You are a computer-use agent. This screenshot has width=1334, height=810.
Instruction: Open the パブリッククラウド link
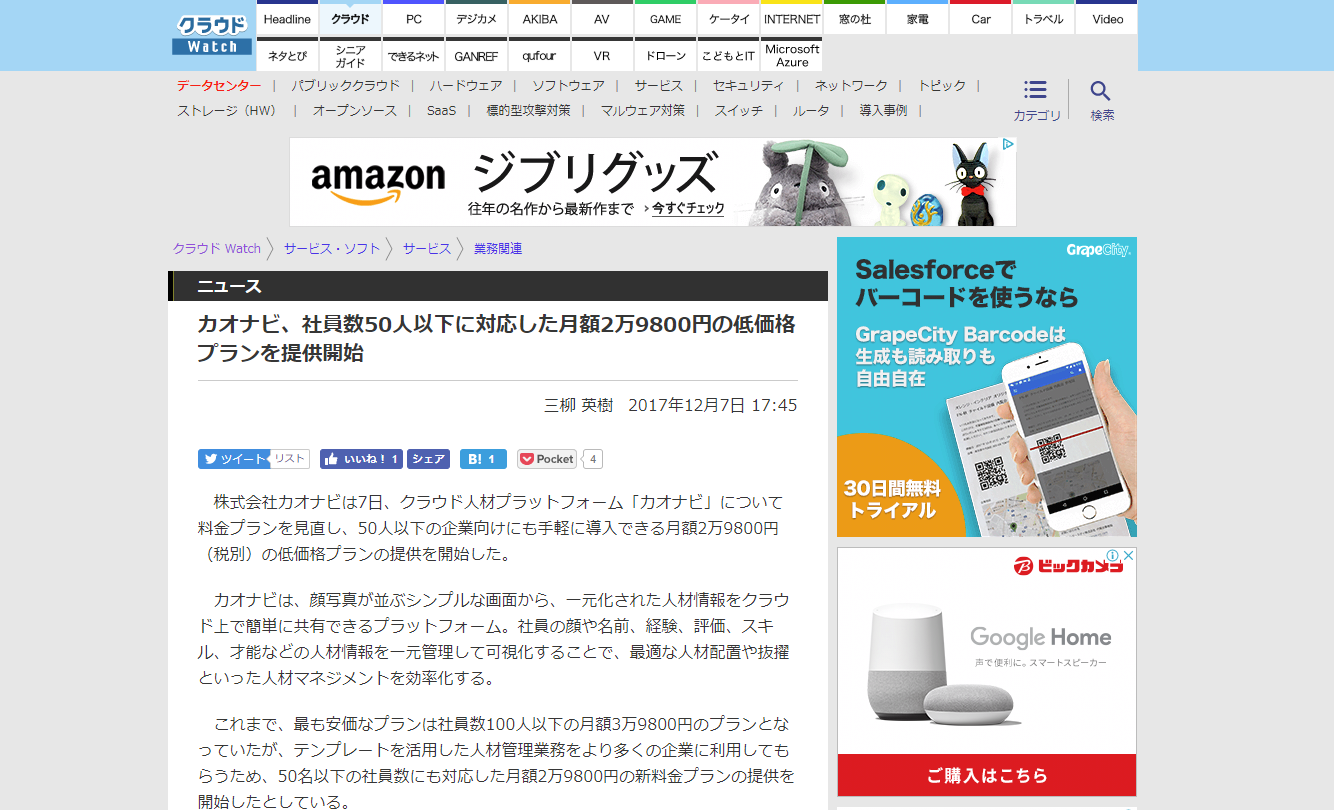(345, 86)
